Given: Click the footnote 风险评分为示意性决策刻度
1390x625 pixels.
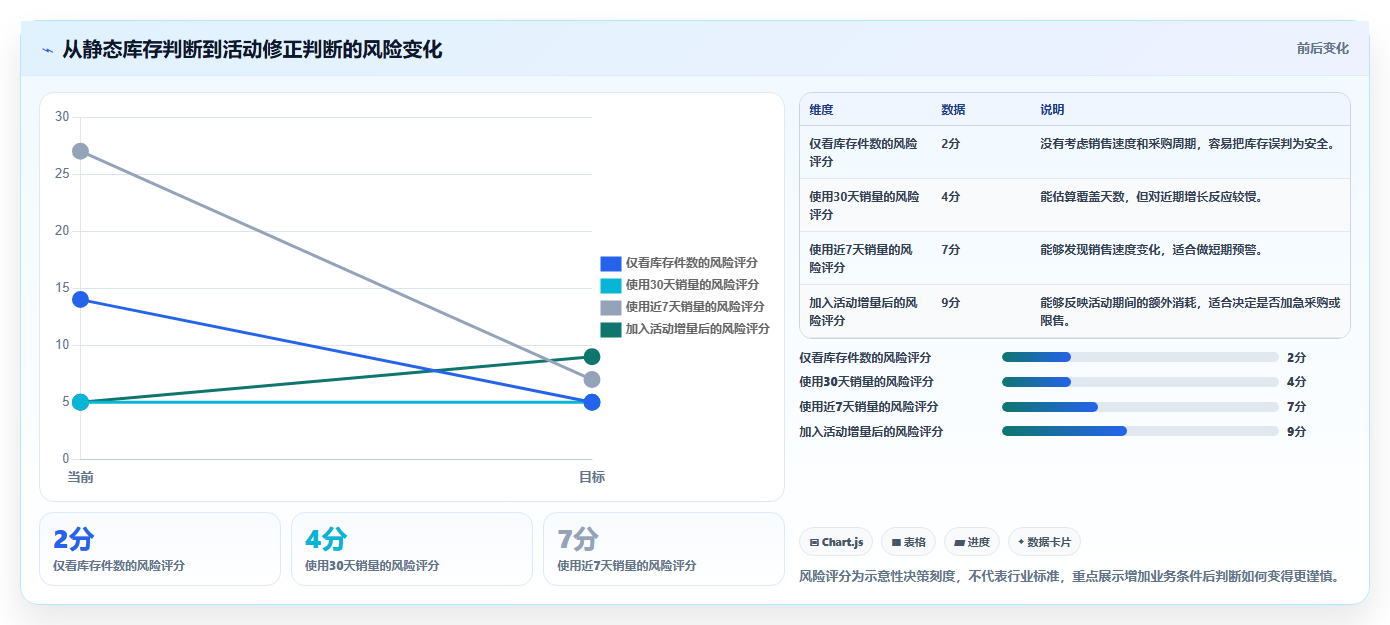Looking at the screenshot, I should (x=1069, y=576).
